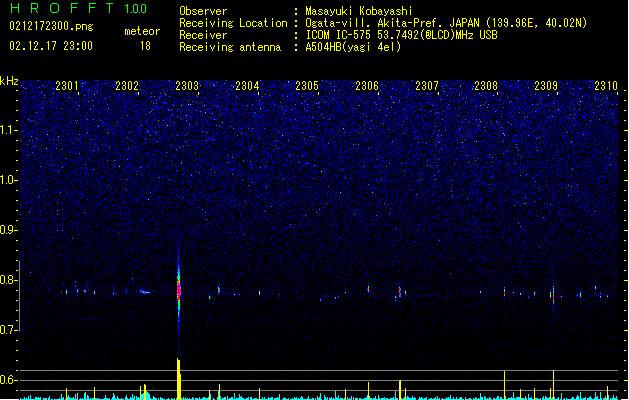
Task: Click the 'meteor' label
Action: point(142,31)
